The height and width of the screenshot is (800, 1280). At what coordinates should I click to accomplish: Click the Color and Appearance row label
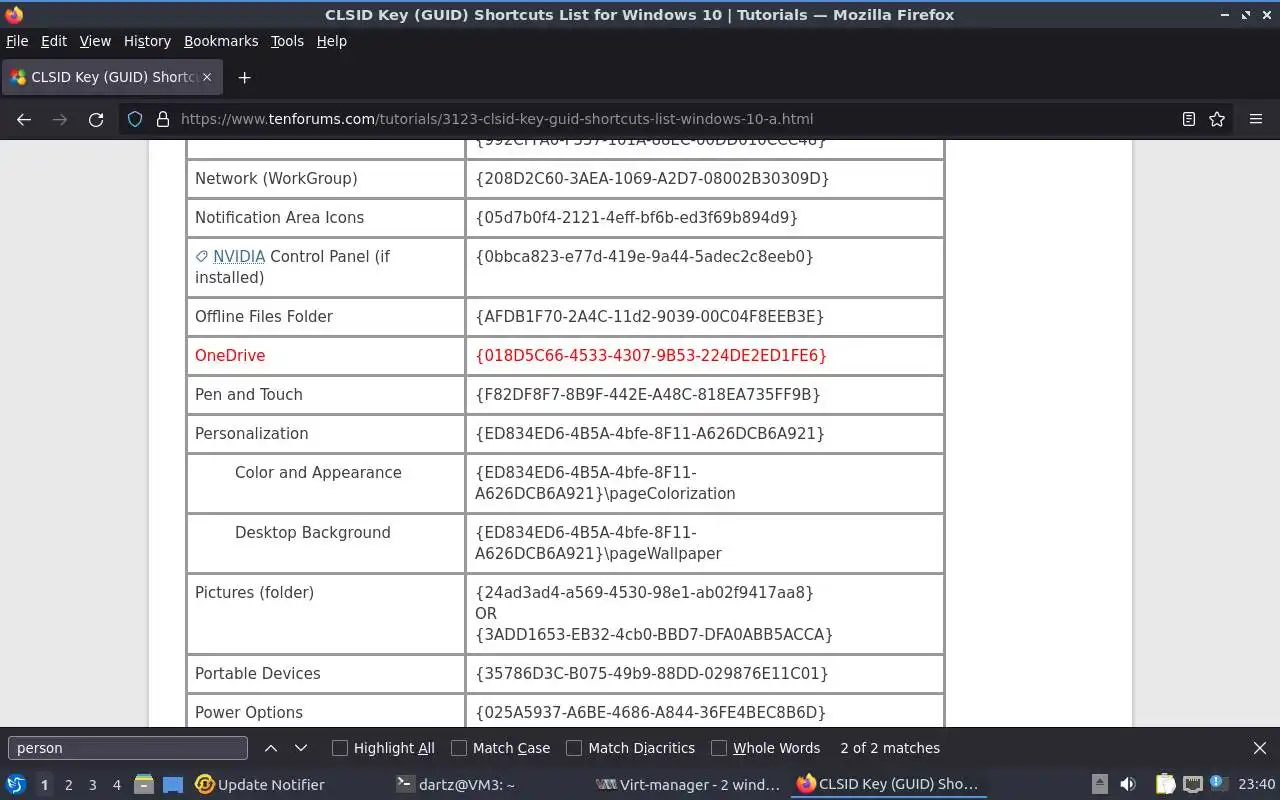(318, 473)
